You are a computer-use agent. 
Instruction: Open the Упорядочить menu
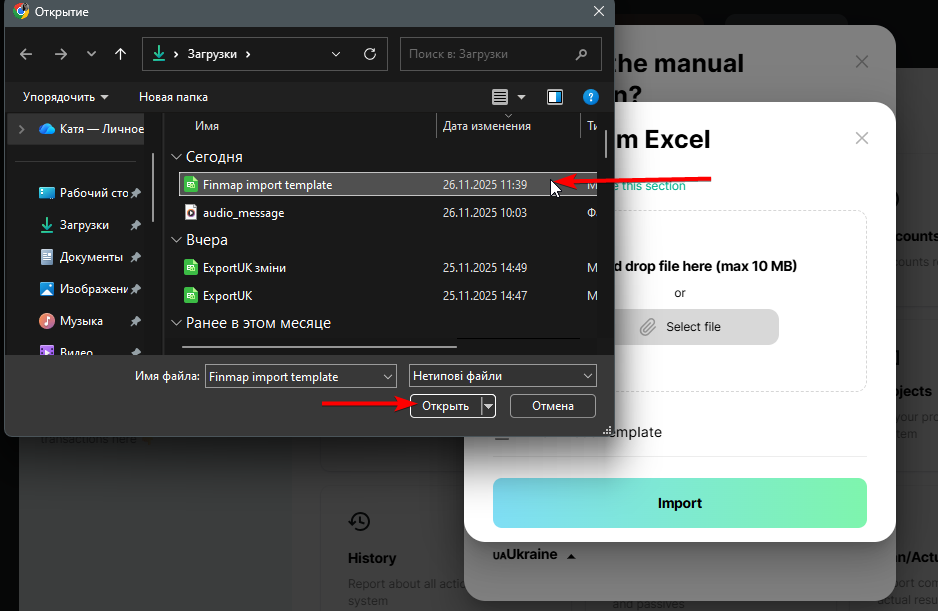(x=66, y=97)
